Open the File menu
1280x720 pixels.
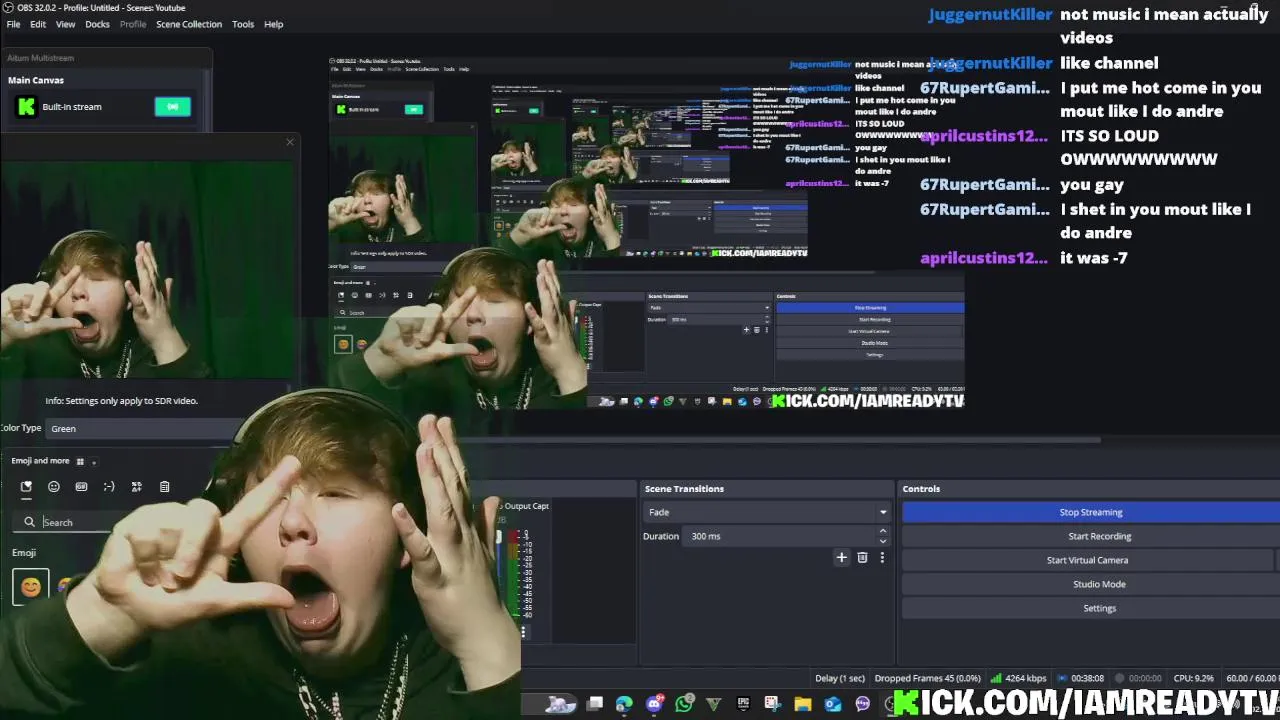(13, 24)
